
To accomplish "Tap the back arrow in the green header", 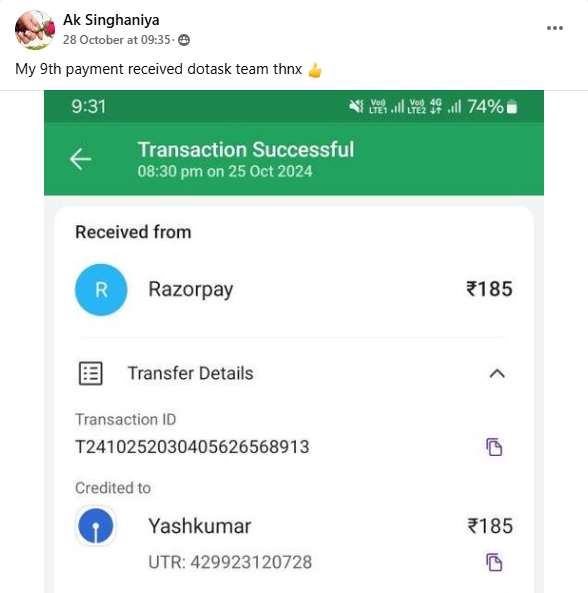I will [x=81, y=159].
